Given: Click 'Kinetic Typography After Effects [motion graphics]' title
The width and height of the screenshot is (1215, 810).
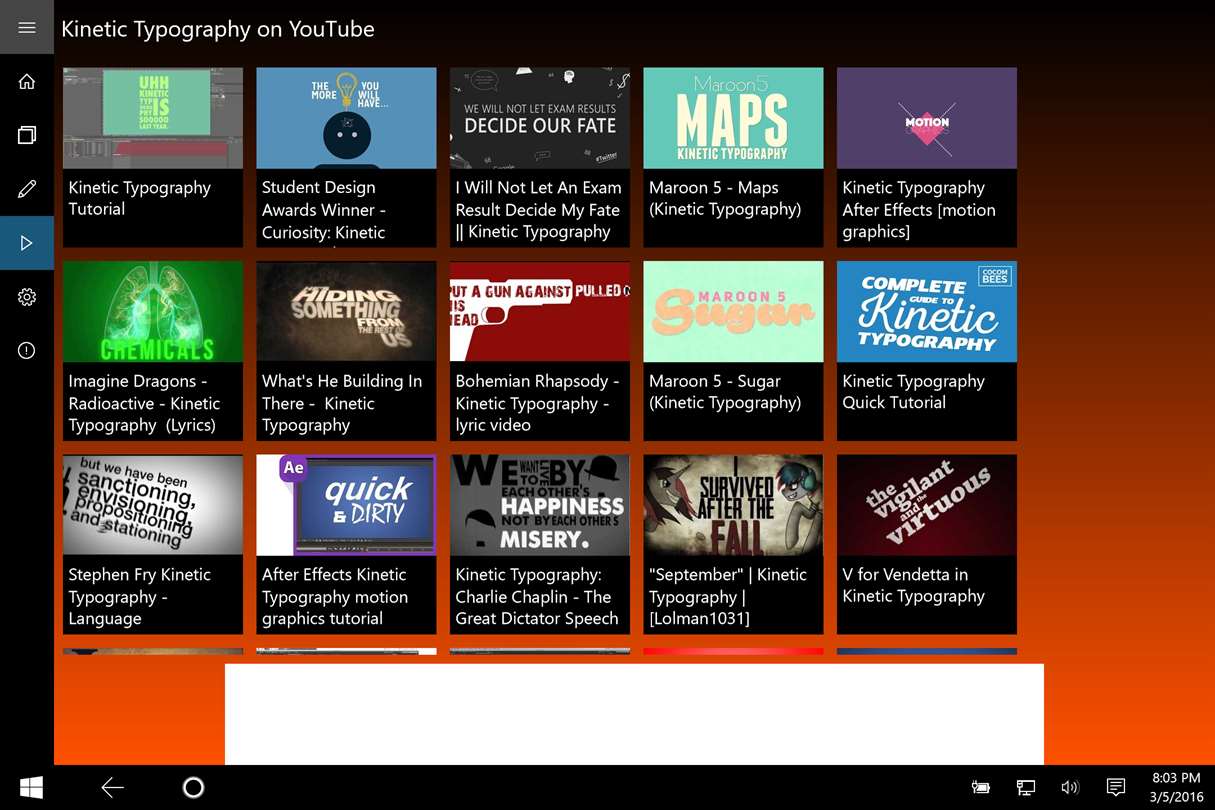Looking at the screenshot, I should (919, 209).
